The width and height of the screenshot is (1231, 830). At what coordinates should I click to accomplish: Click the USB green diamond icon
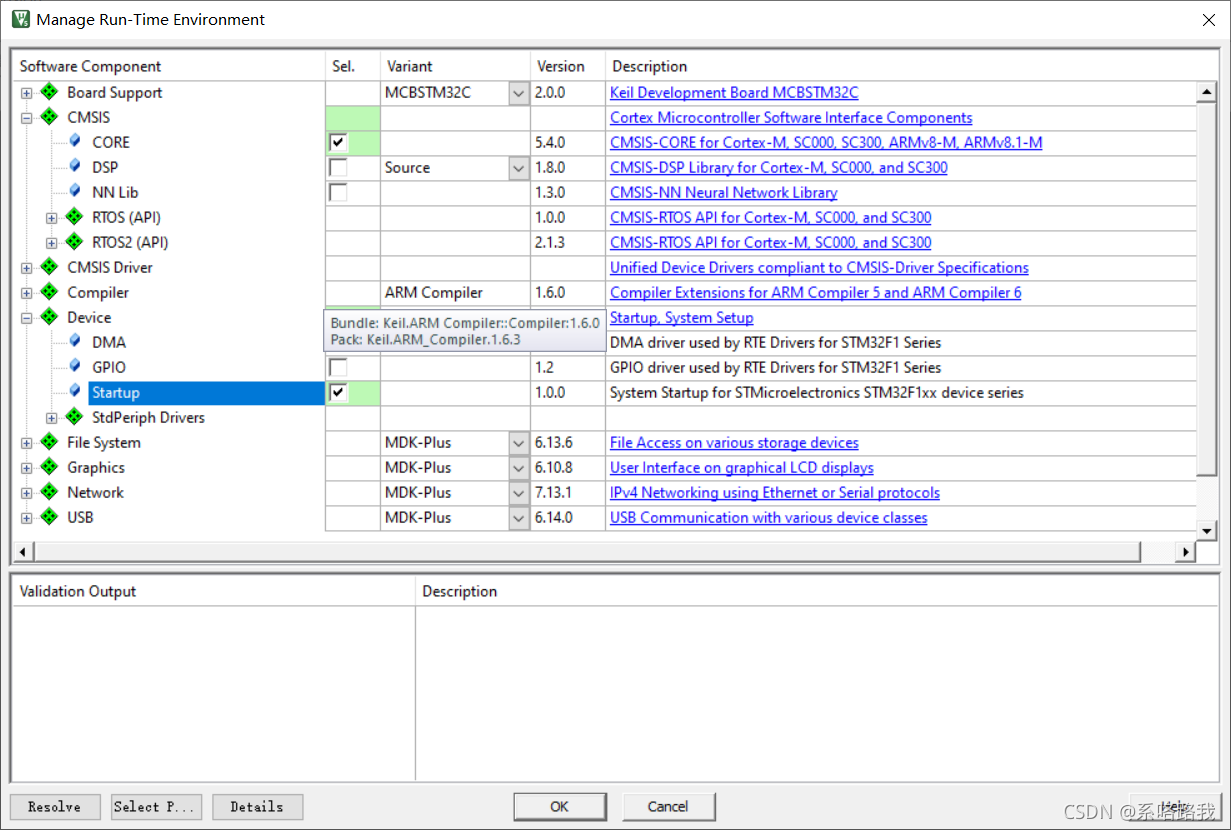(49, 517)
